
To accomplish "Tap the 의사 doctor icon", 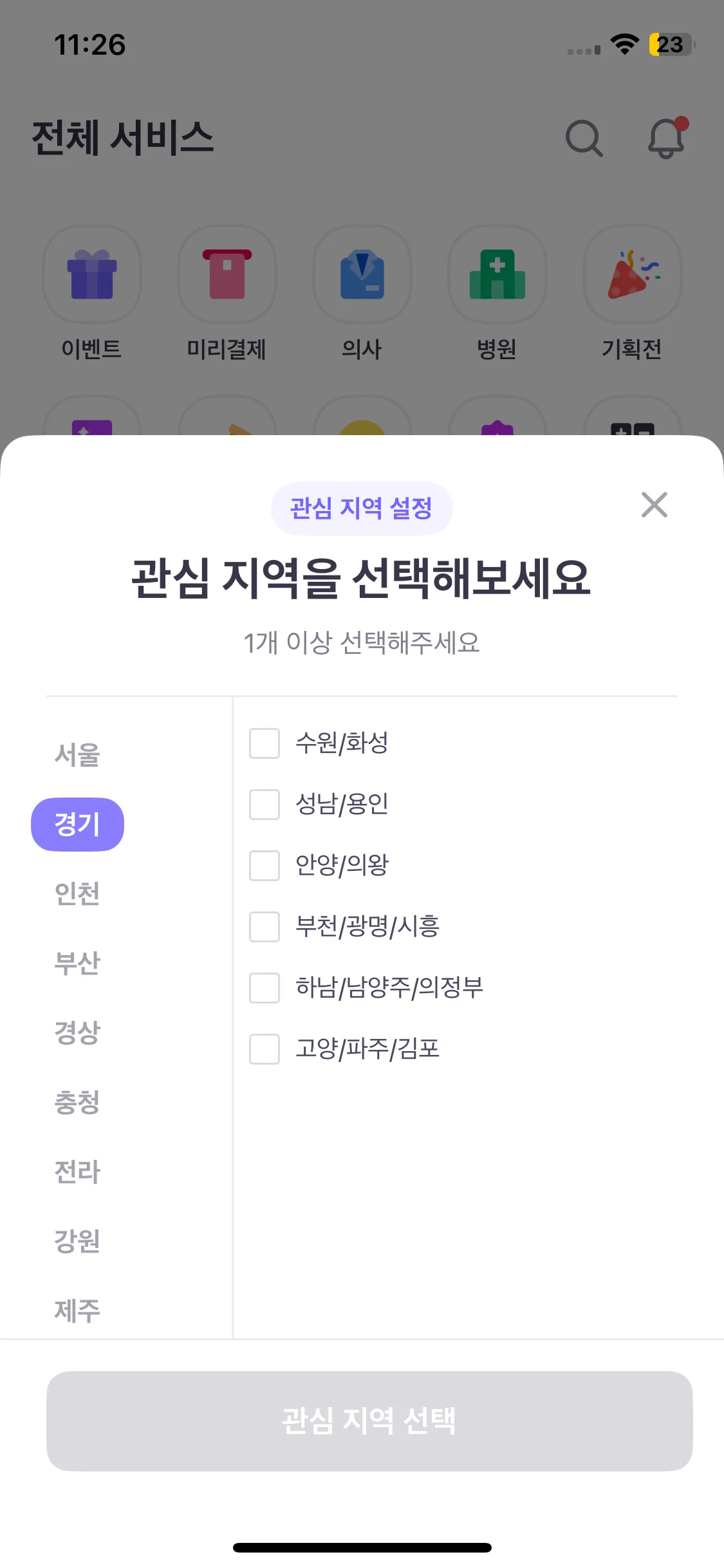I will pos(362,274).
